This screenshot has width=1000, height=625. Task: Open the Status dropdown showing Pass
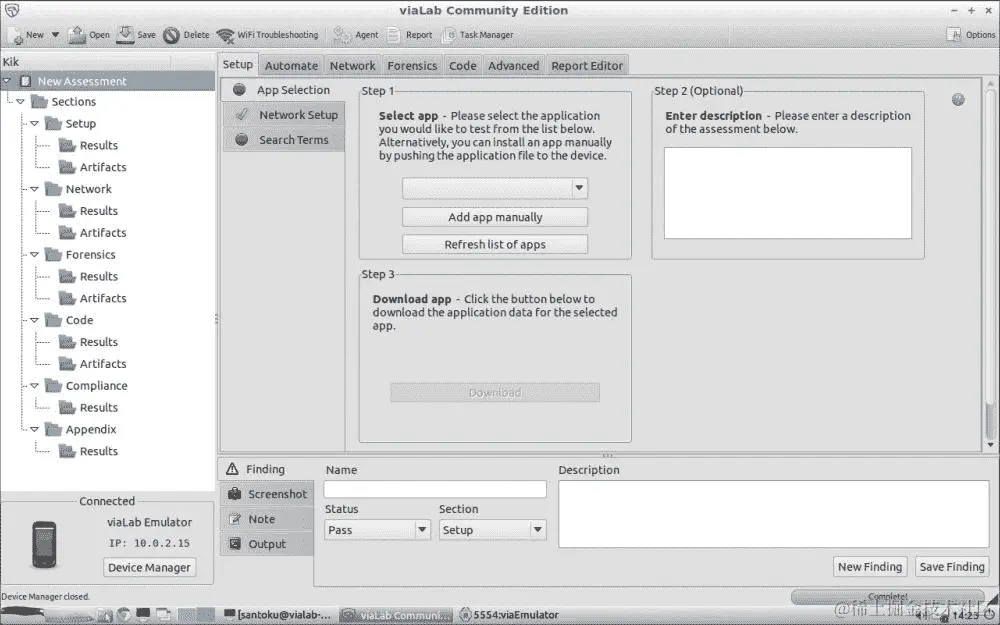pyautogui.click(x=377, y=530)
